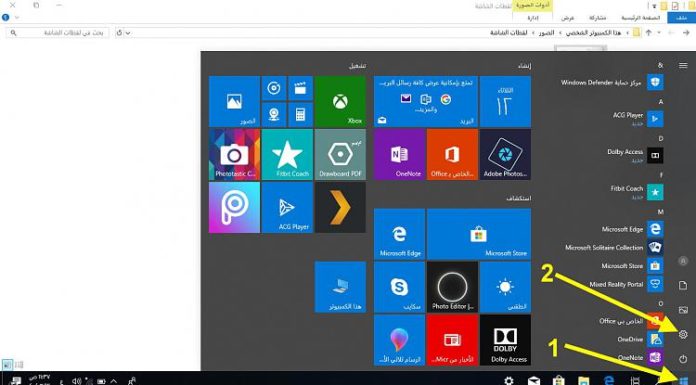
Task: Select ACG Player in the app list
Action: click(x=638, y=119)
